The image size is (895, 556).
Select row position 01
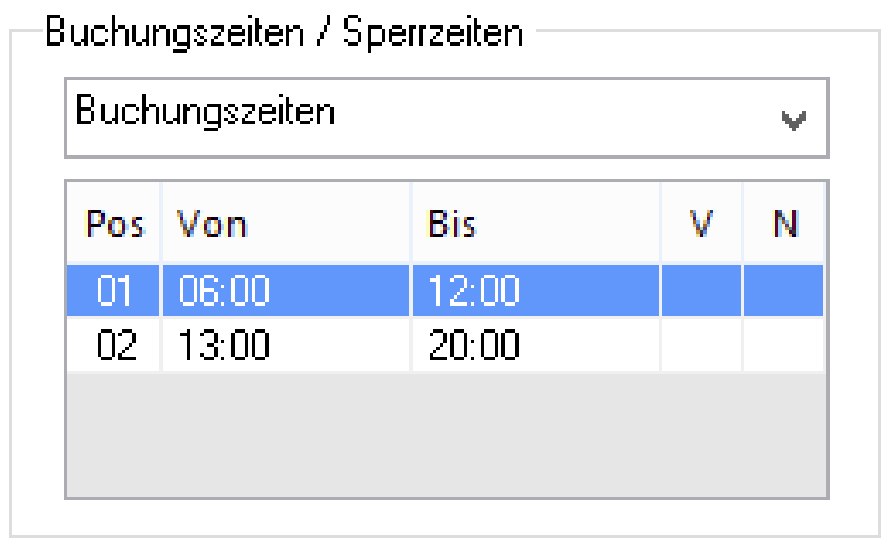pos(116,291)
